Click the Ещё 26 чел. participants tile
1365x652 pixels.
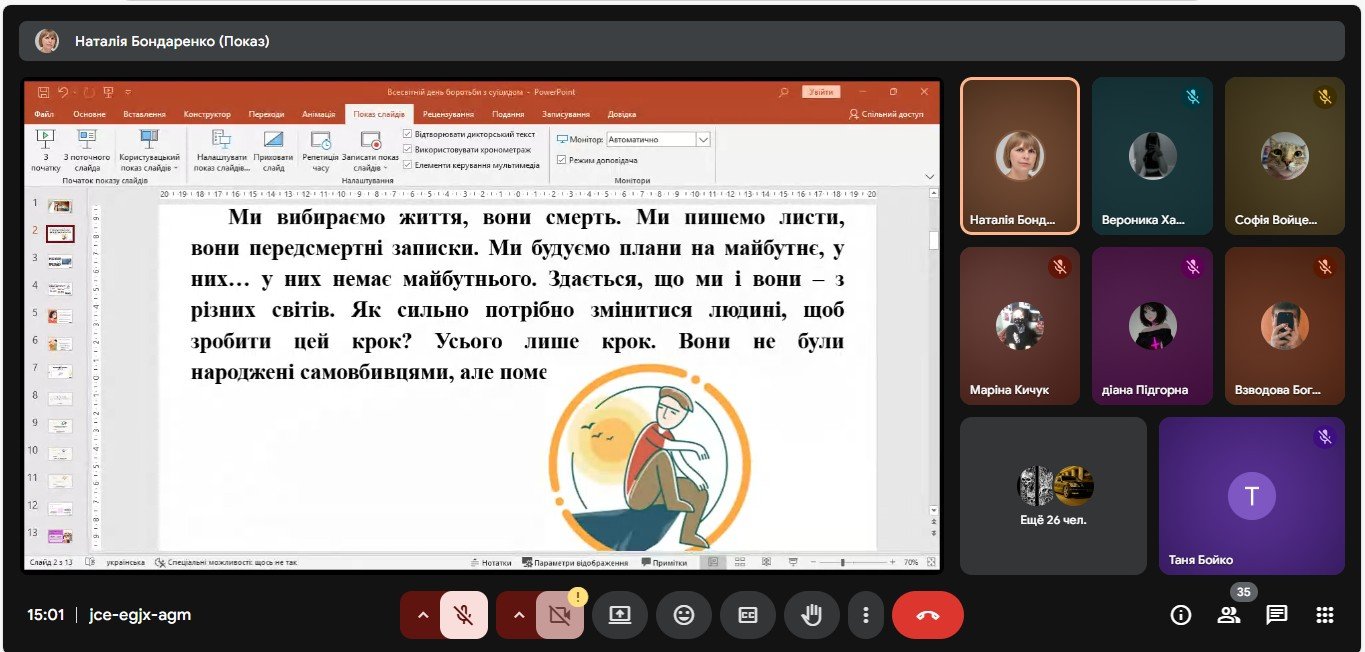(1053, 495)
